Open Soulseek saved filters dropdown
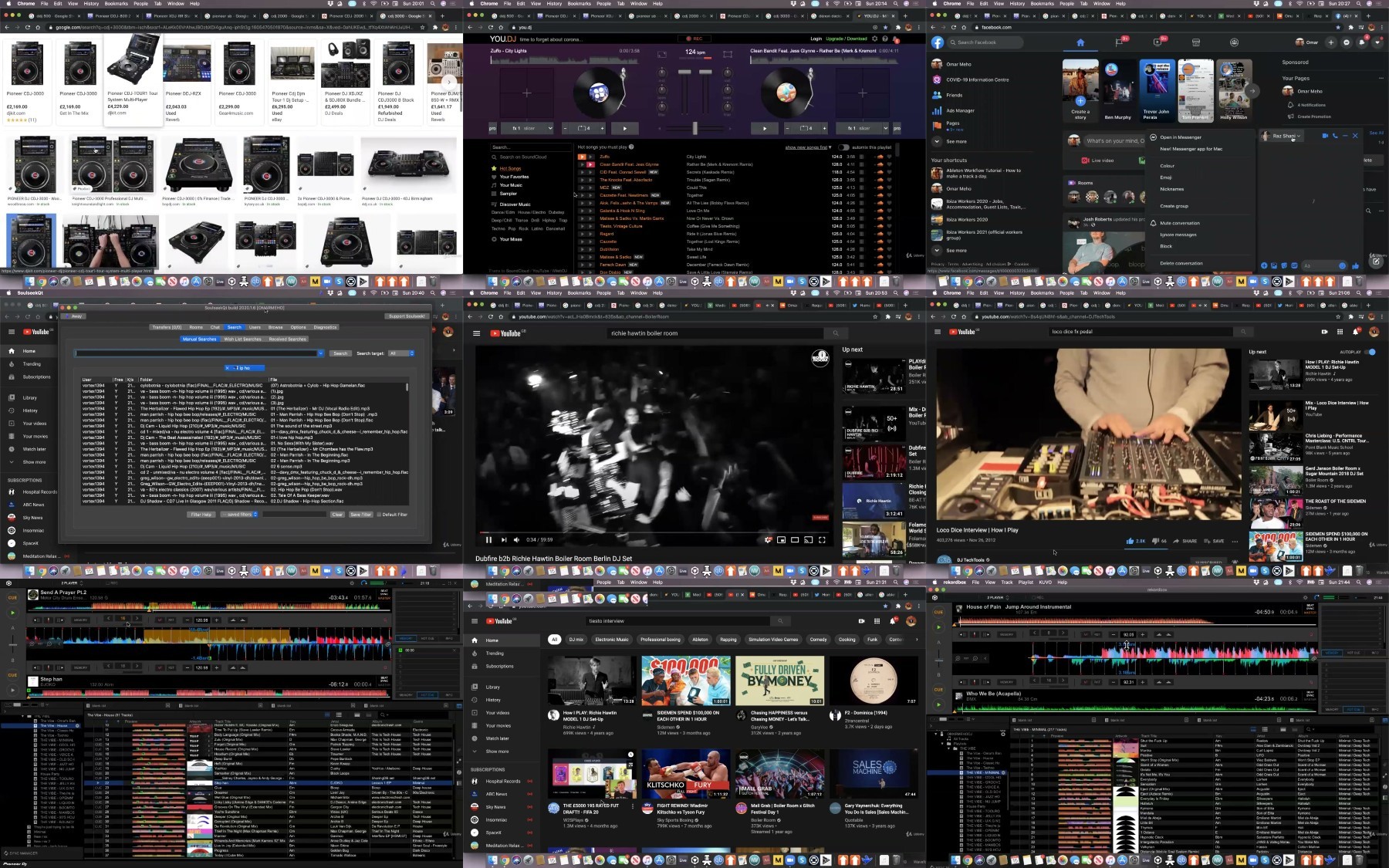Viewport: 1389px width, 868px height. coord(239,514)
